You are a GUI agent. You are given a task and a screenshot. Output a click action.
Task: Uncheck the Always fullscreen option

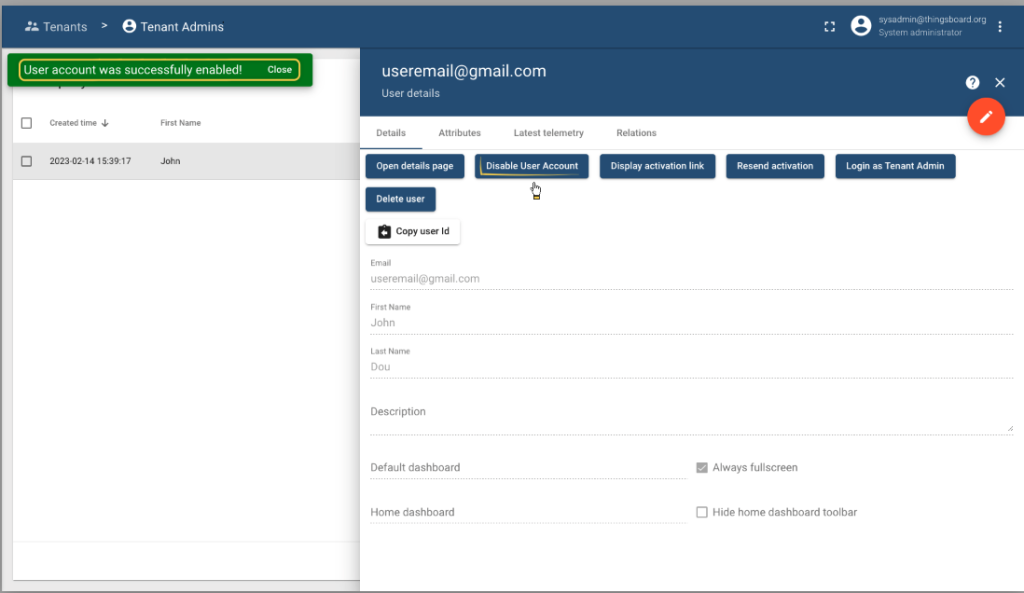(702, 467)
